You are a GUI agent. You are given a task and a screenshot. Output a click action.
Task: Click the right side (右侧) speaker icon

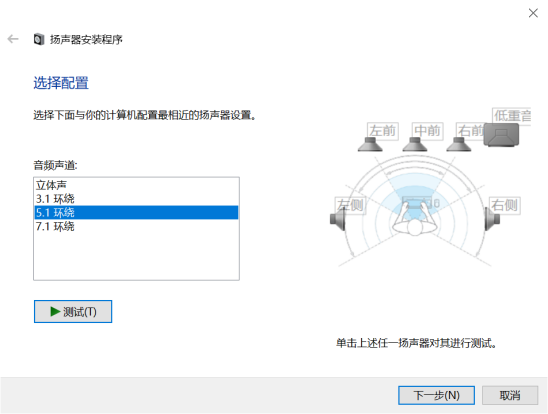pos(492,219)
